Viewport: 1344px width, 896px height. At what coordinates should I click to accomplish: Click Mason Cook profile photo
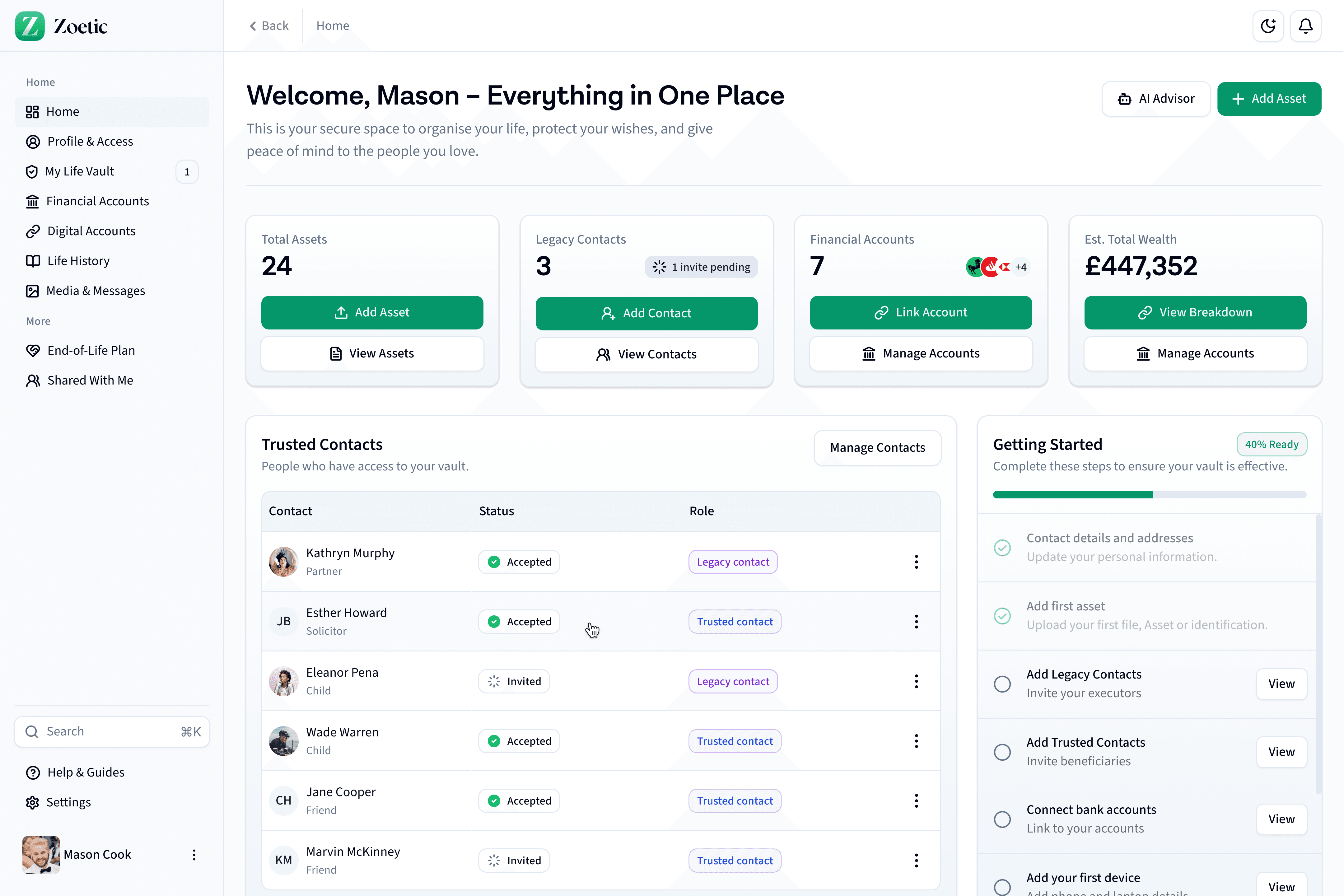(41, 854)
